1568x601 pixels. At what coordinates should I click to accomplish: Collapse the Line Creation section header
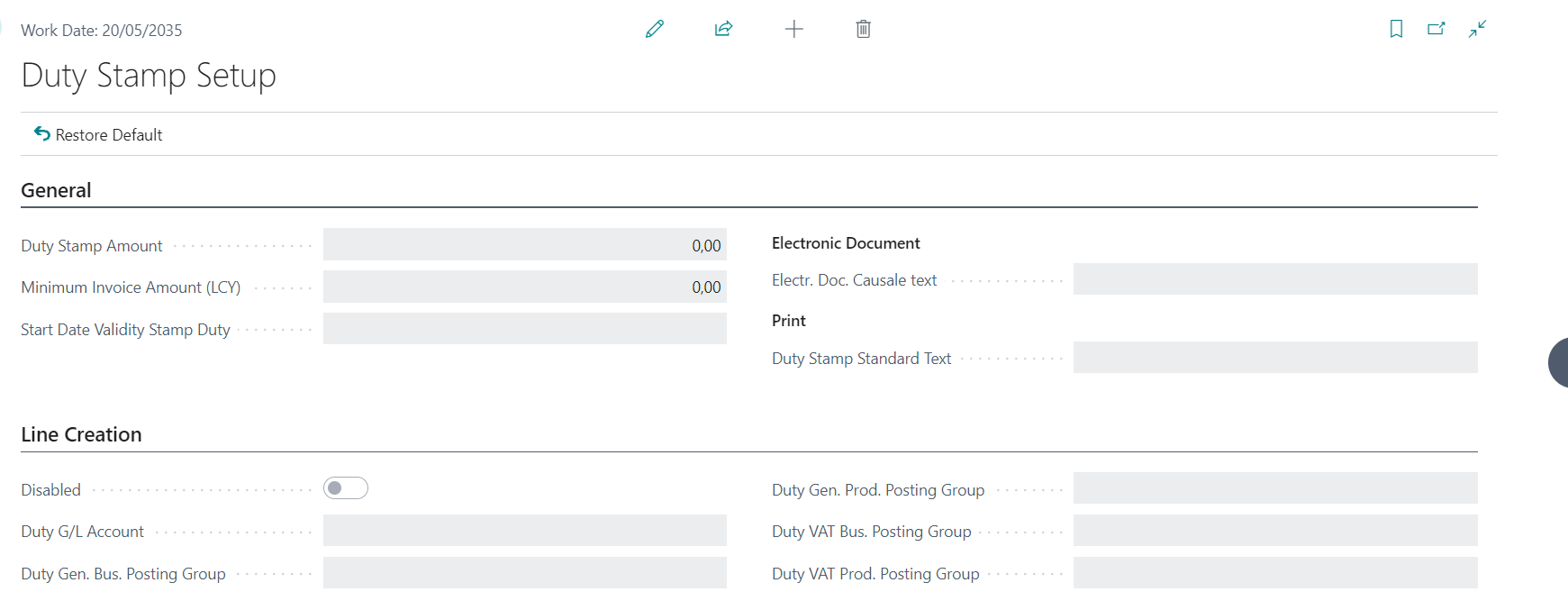(x=81, y=434)
